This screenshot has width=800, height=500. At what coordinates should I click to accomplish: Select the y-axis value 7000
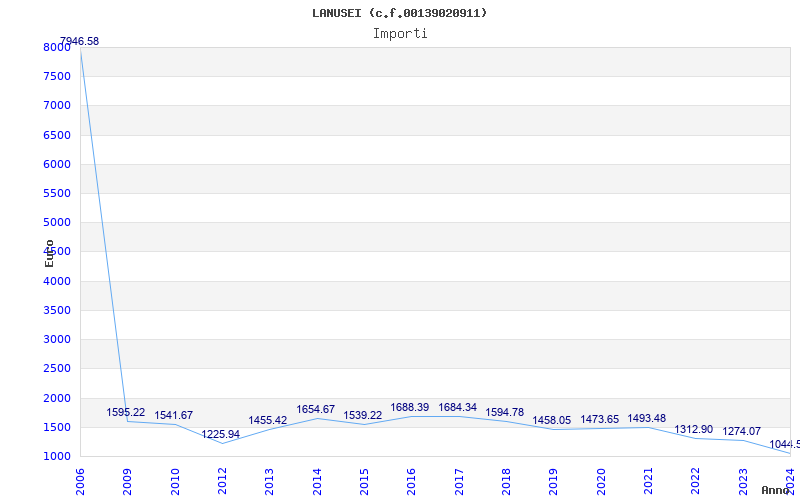point(57,106)
